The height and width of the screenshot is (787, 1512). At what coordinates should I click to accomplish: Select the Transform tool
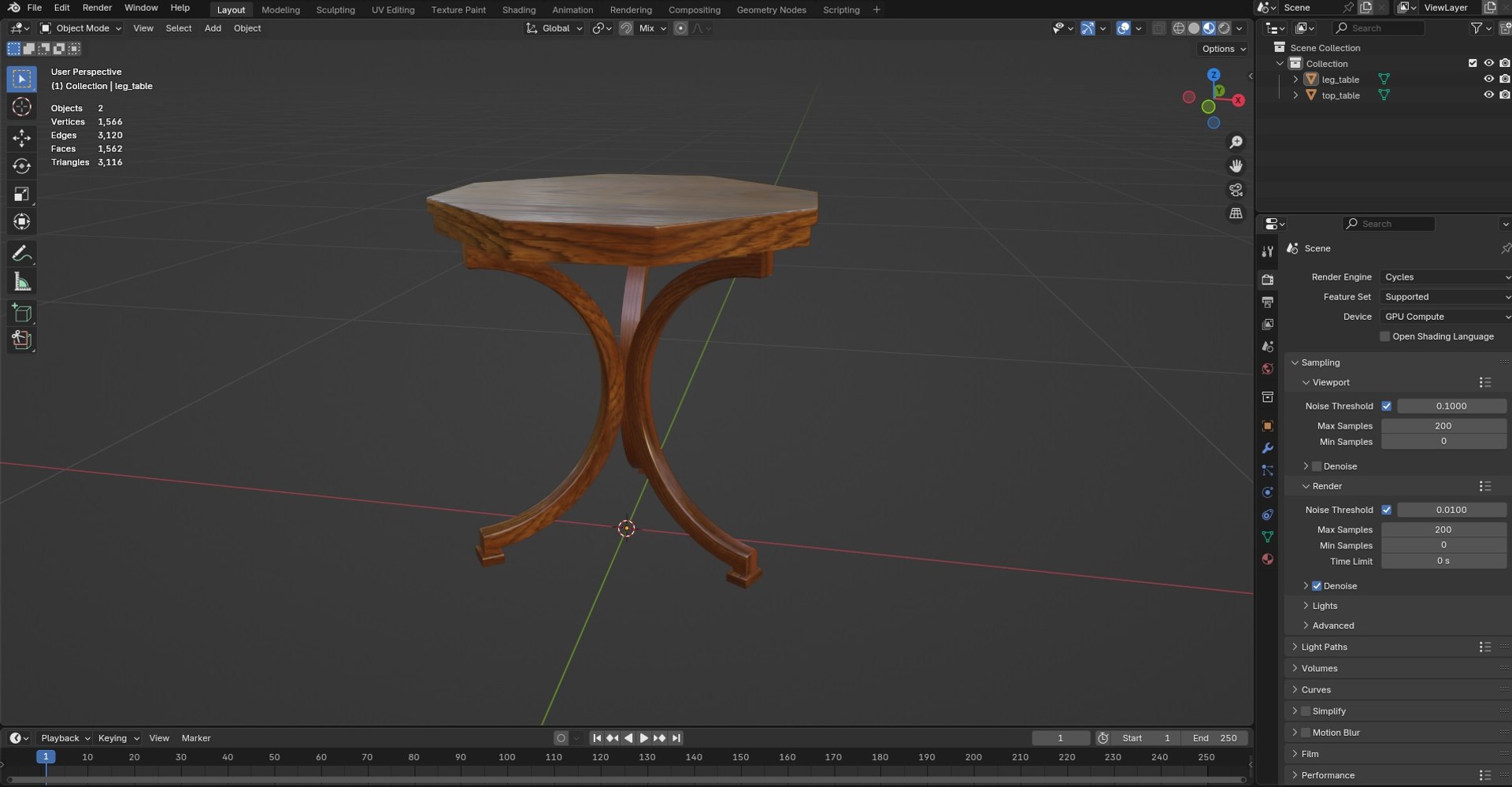[x=22, y=221]
